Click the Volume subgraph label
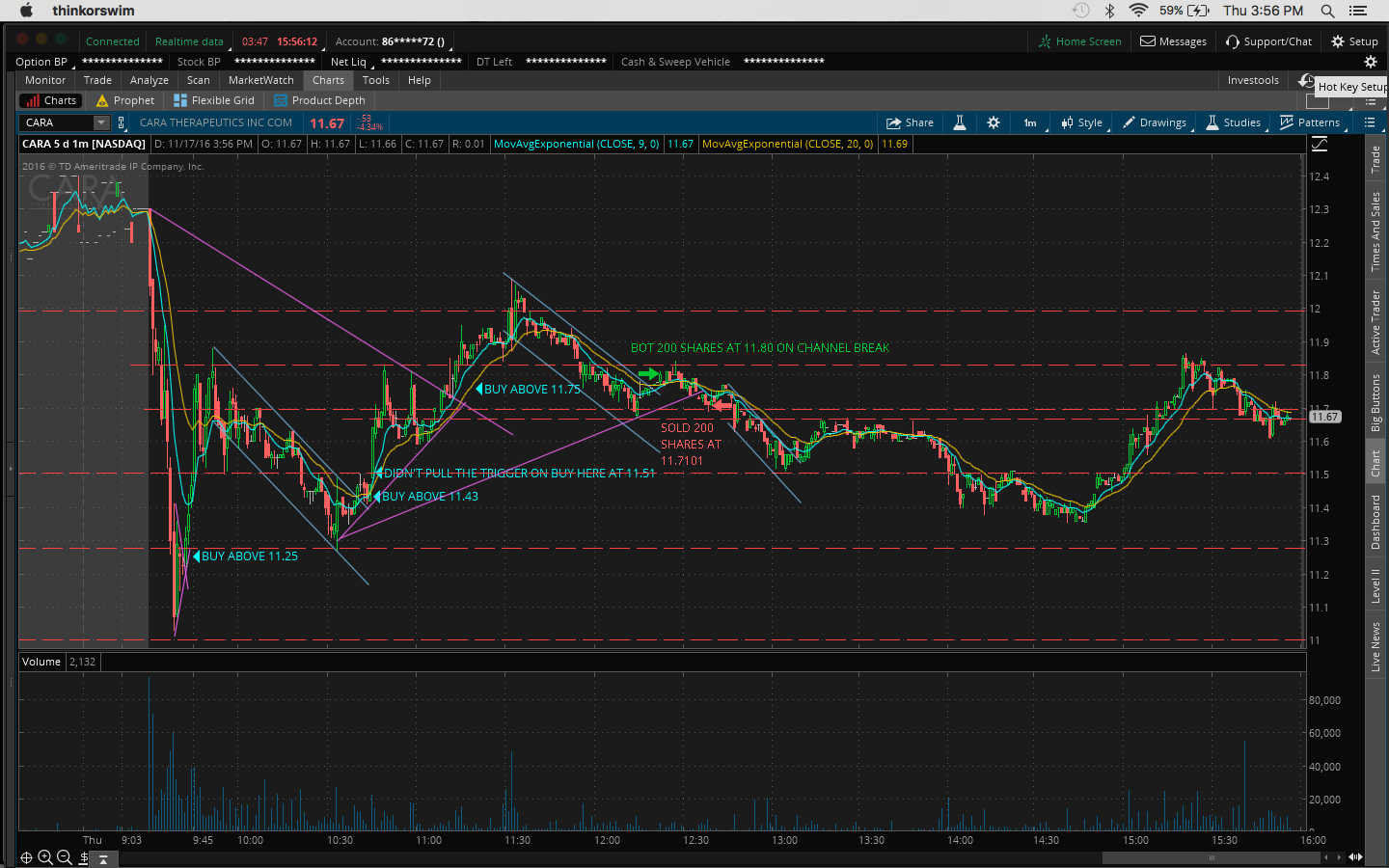 pos(41,662)
